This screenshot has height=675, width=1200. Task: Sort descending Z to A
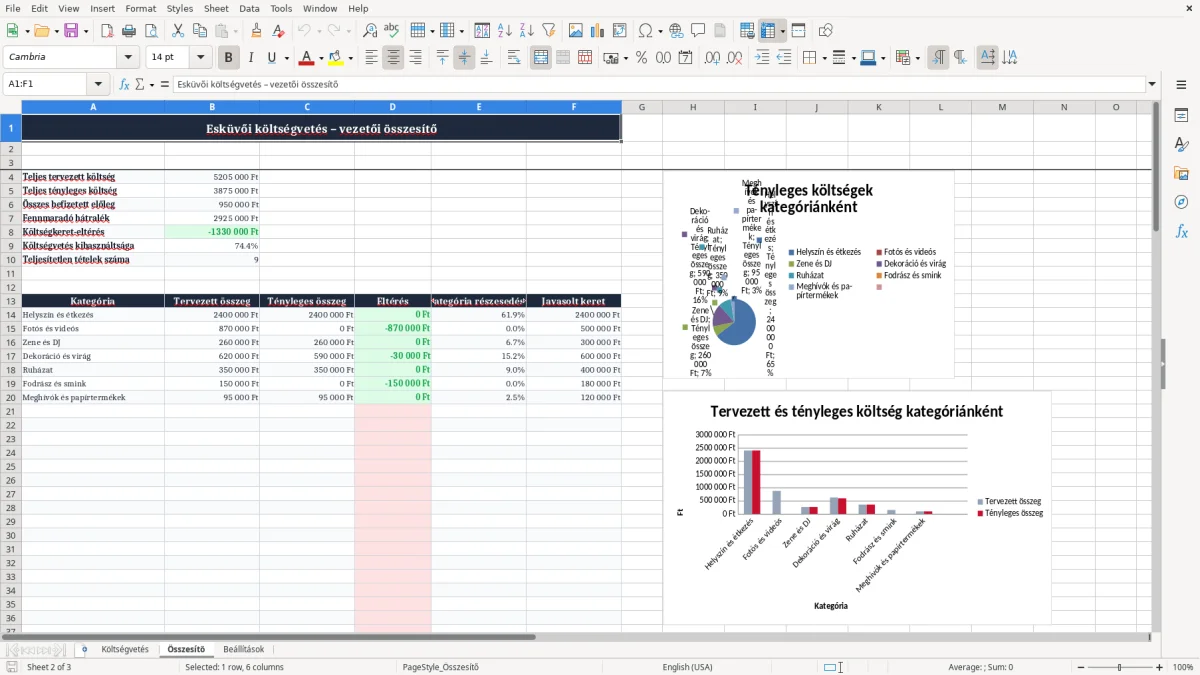(x=526, y=31)
